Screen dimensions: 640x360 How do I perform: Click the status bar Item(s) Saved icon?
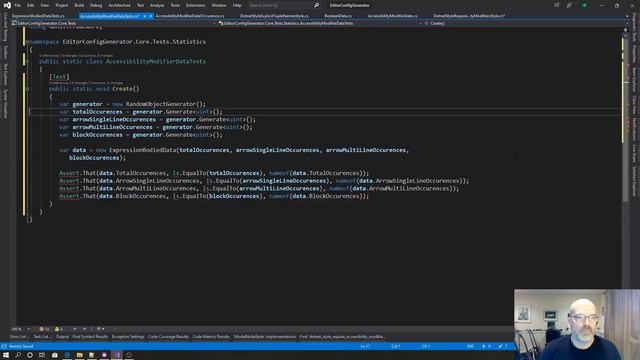[x=4, y=347]
